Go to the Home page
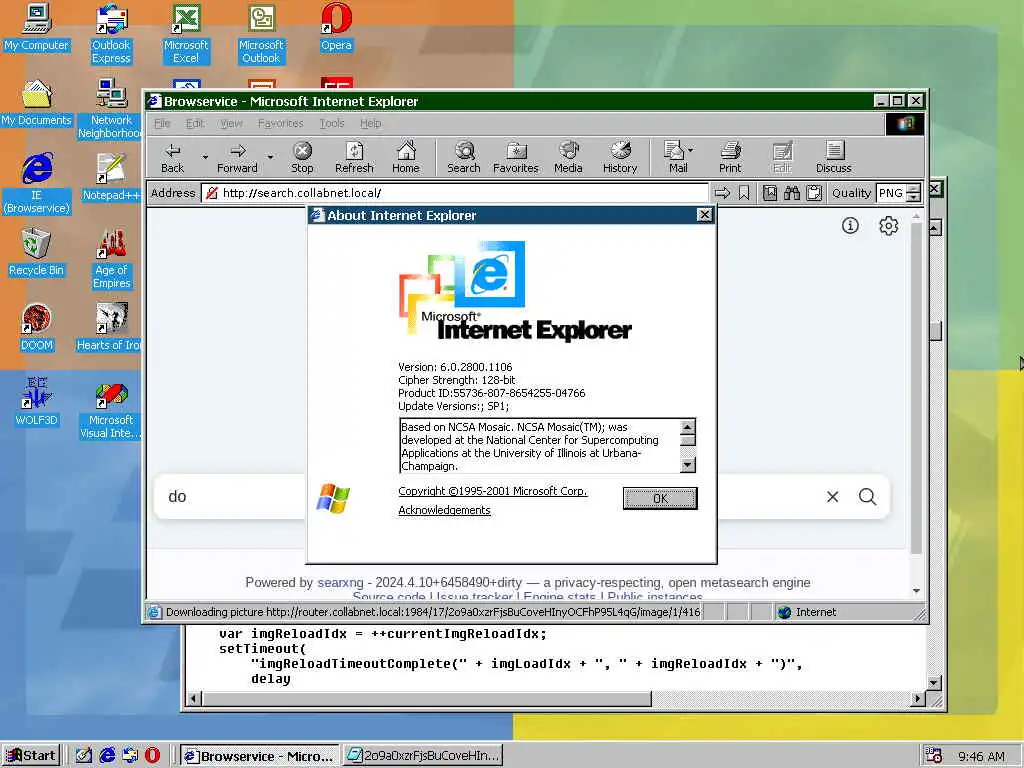This screenshot has height=768, width=1024. click(406, 158)
